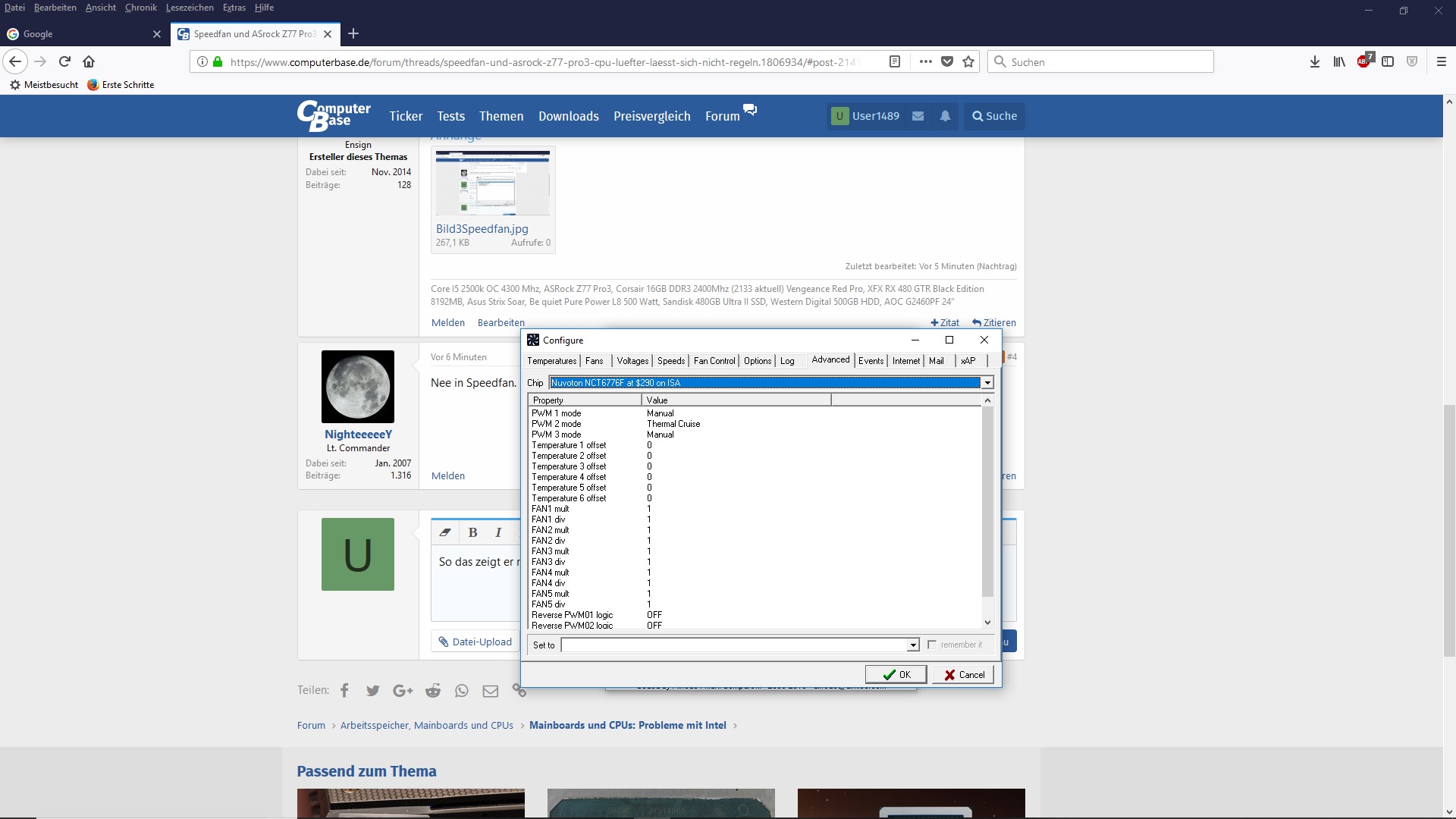Viewport: 1456px width, 819px height.
Task: Reload the current page
Action: (x=64, y=61)
